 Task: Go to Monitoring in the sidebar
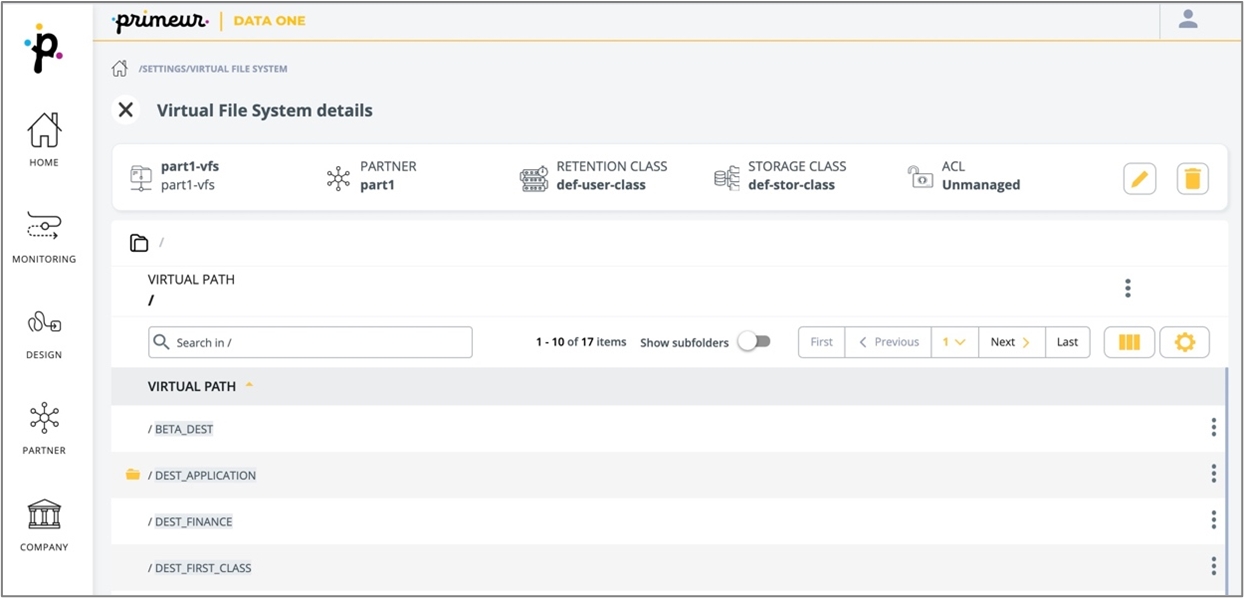[x=44, y=238]
